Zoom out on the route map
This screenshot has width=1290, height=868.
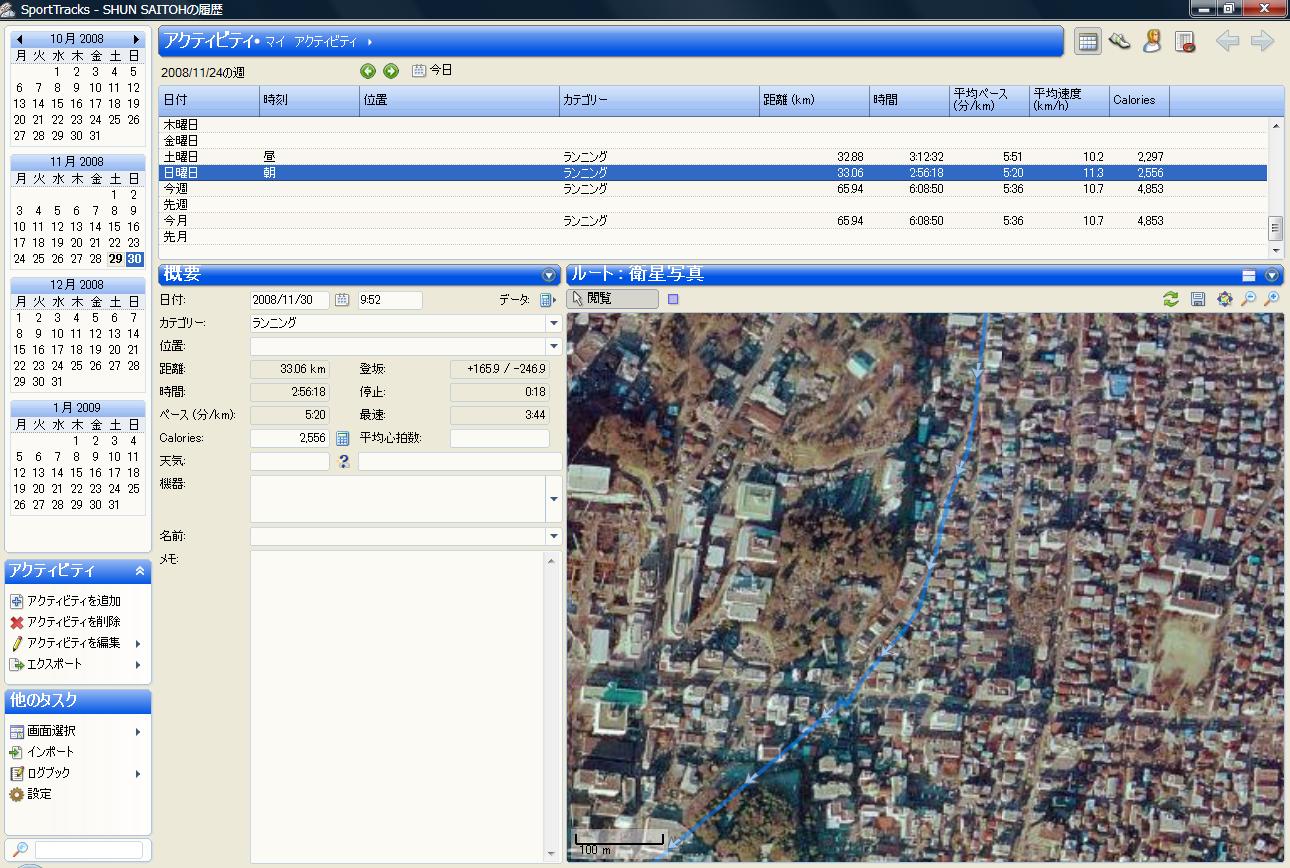1248,299
